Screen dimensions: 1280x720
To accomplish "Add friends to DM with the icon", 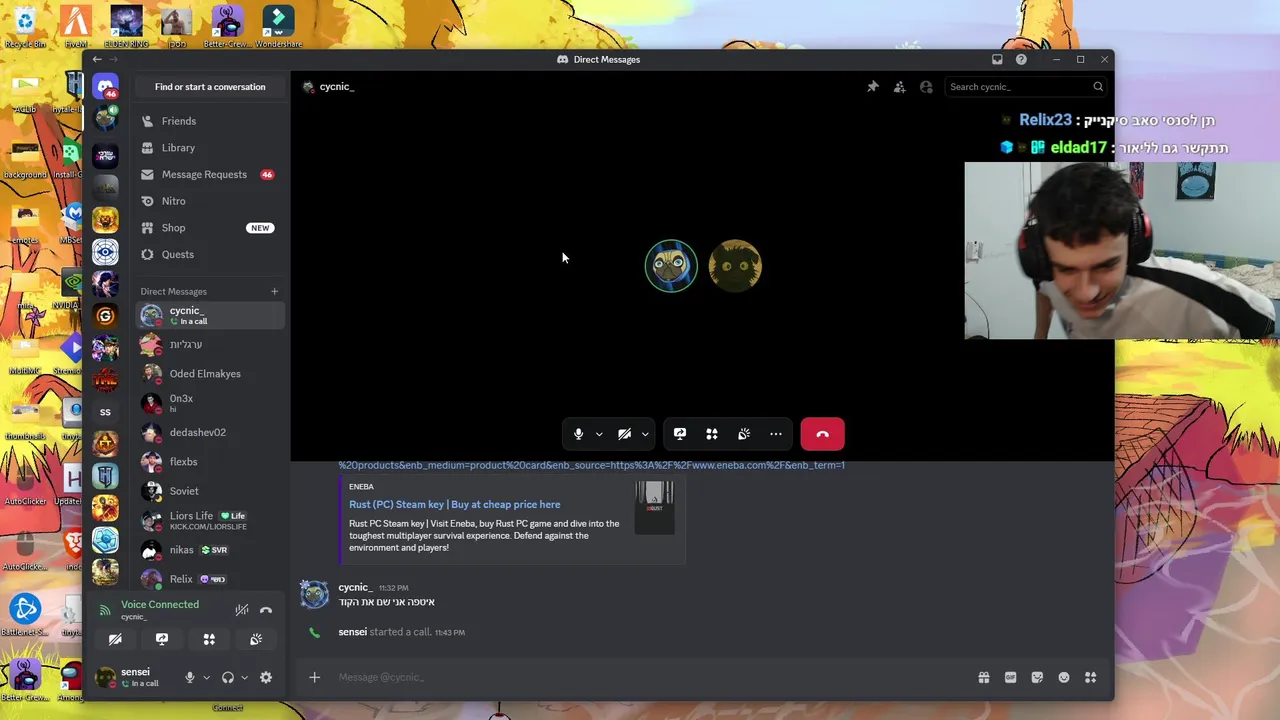I will point(899,87).
